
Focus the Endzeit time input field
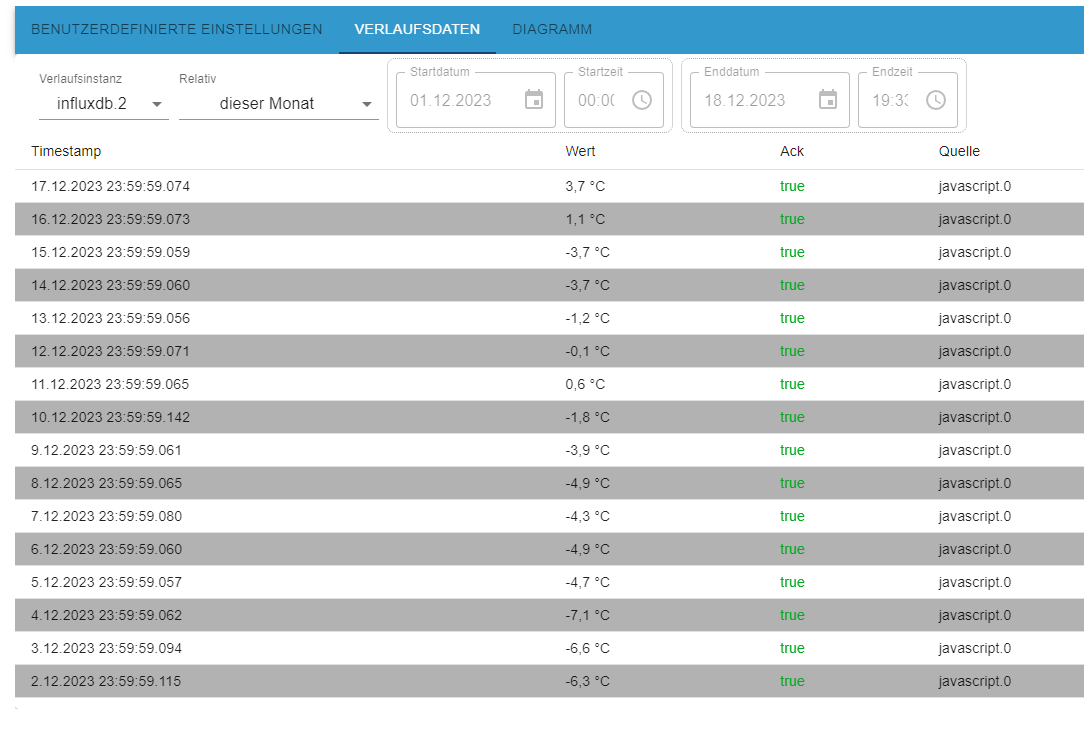coord(890,100)
